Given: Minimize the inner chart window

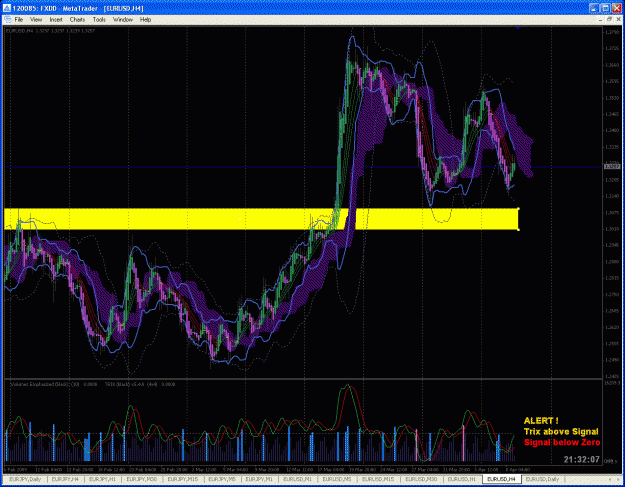Looking at the screenshot, I should pos(601,19).
